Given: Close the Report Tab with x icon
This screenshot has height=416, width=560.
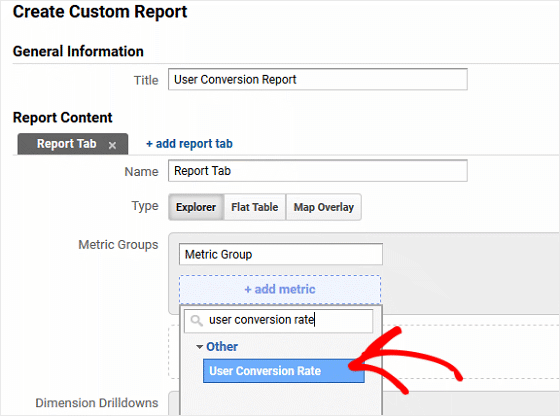Looking at the screenshot, I should [112, 145].
